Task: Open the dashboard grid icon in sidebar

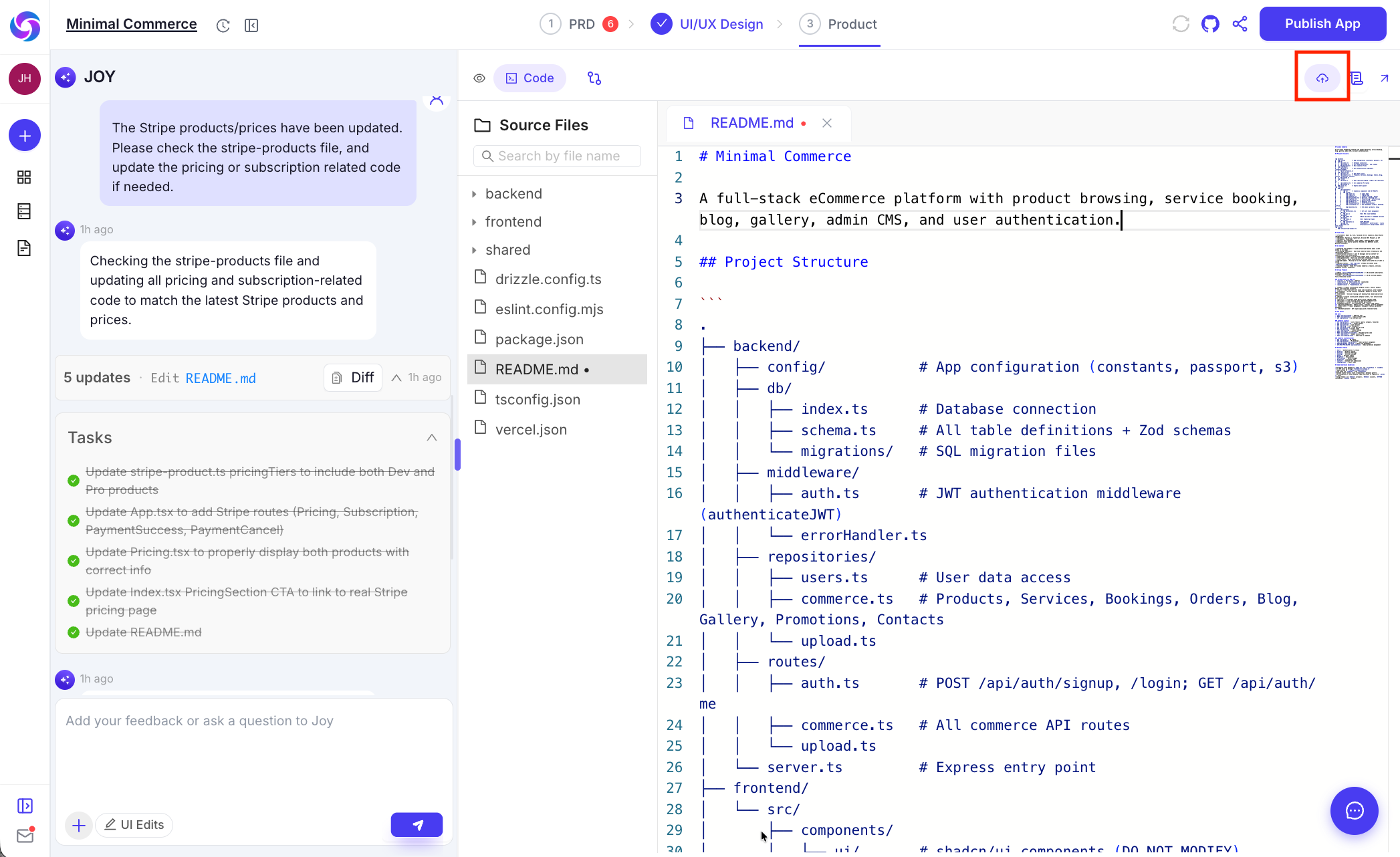Action: coord(24,177)
